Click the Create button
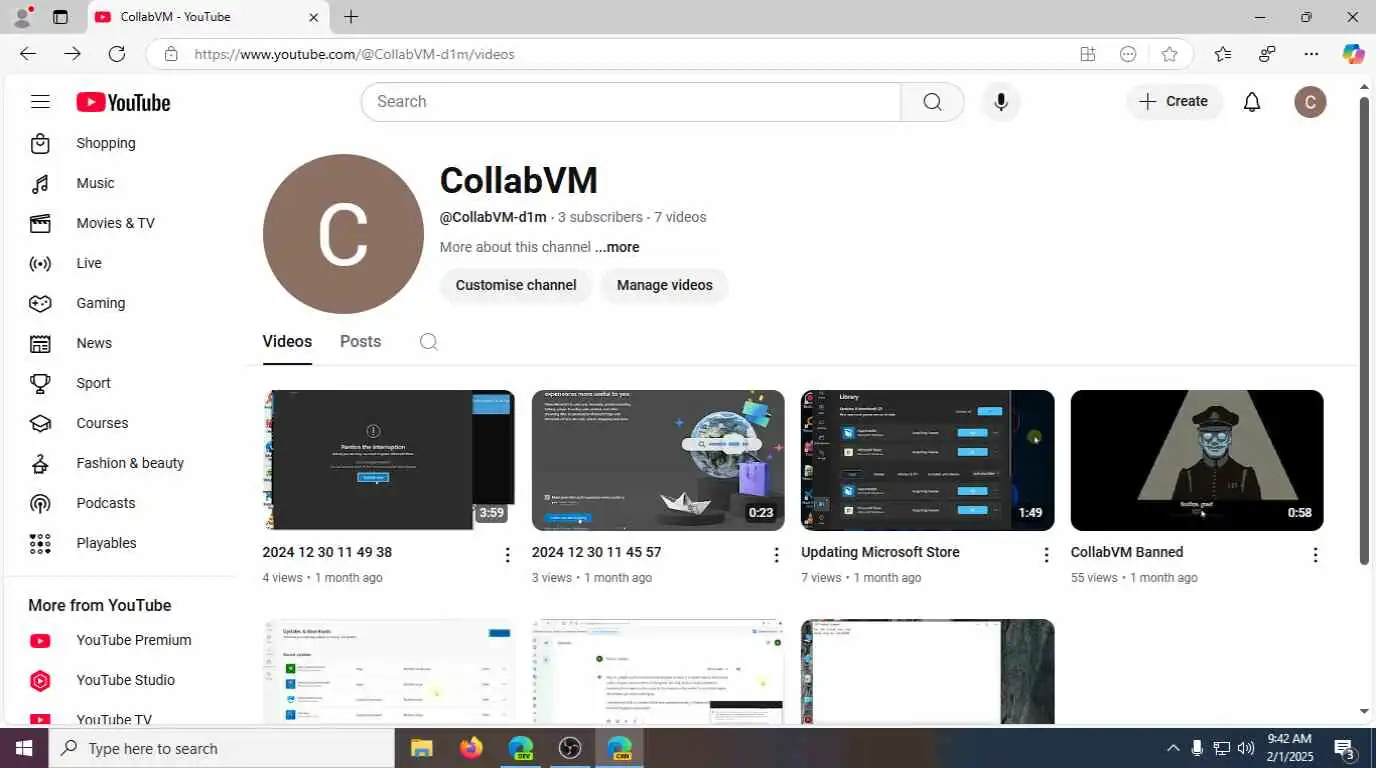 (x=1174, y=101)
